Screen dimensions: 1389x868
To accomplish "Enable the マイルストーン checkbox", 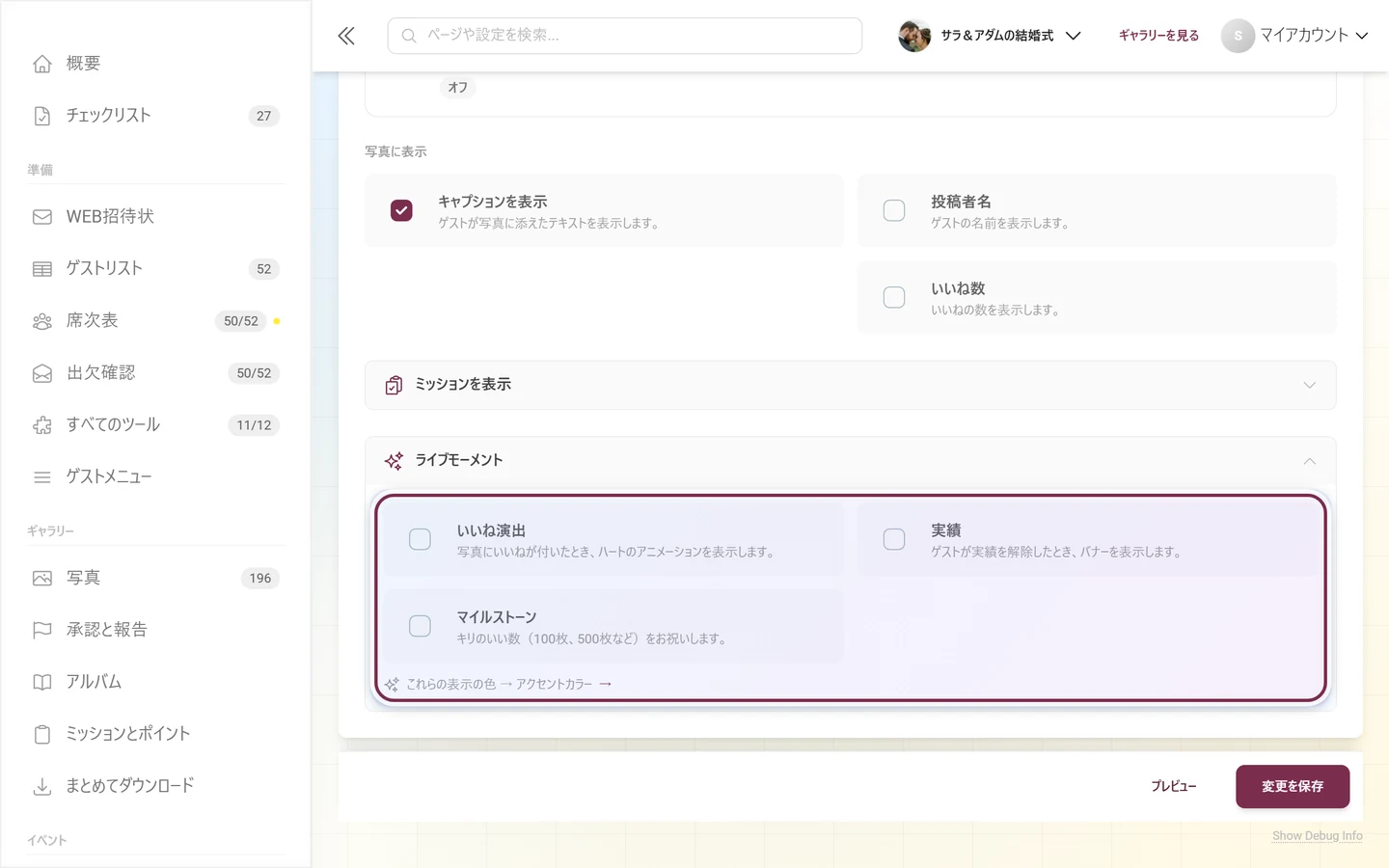I will tap(420, 626).
